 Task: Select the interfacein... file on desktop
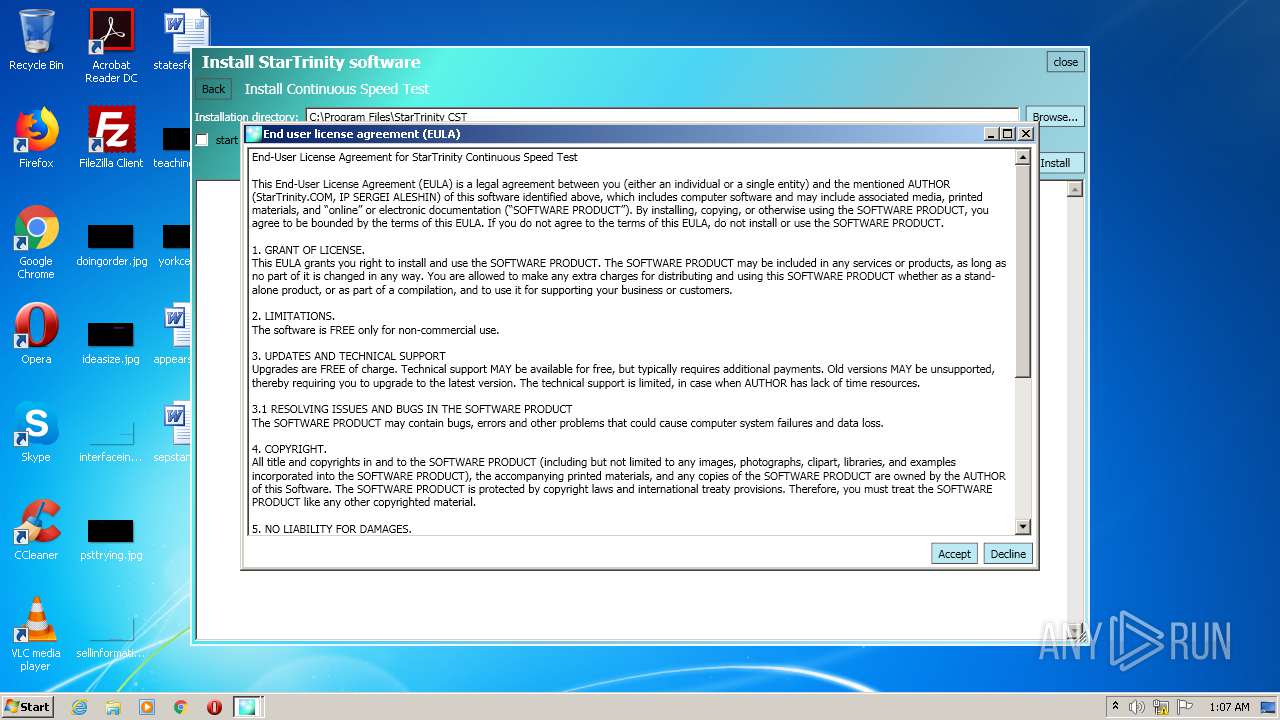[111, 442]
